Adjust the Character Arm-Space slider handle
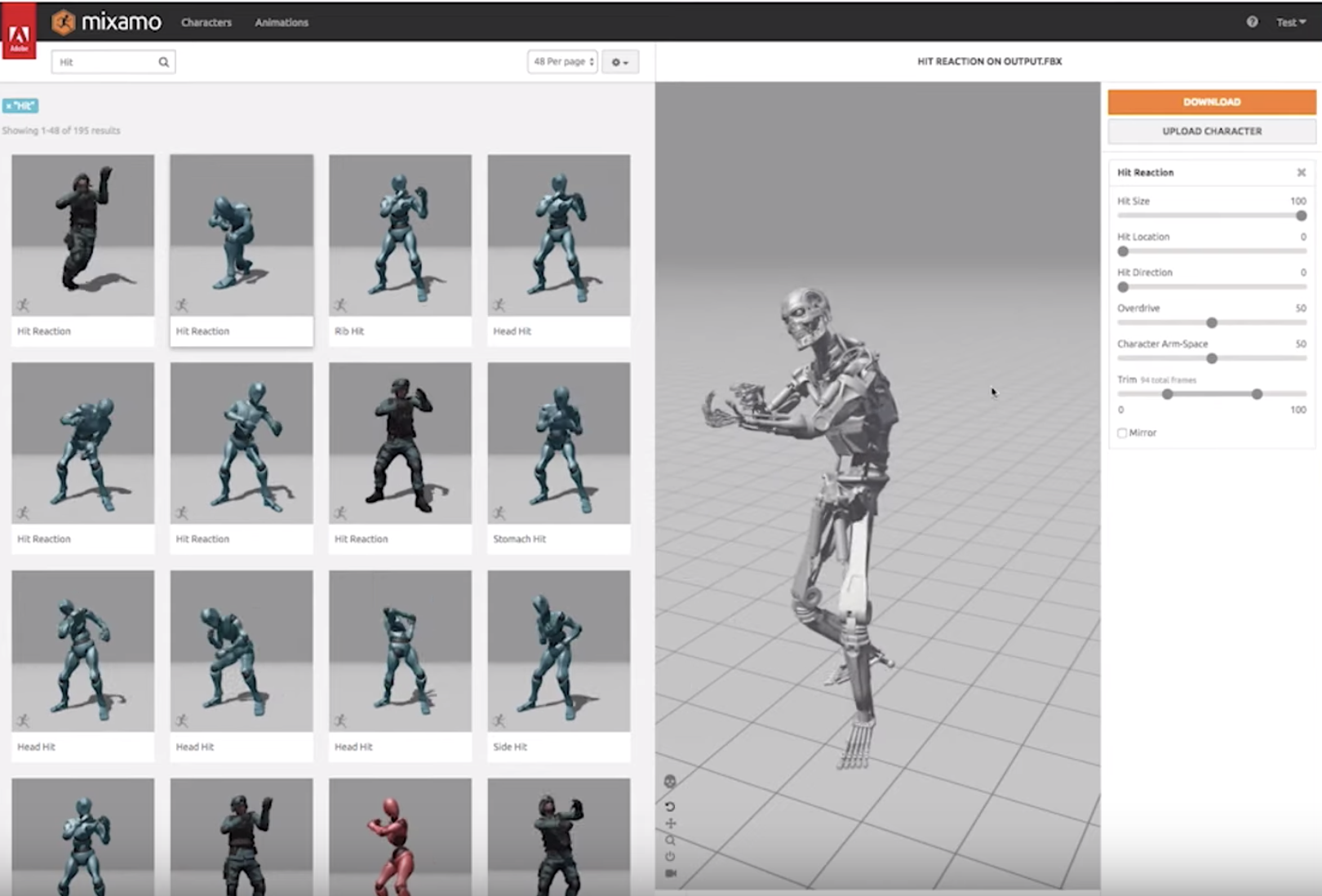Screen dimensions: 1322x896 pos(1212,358)
